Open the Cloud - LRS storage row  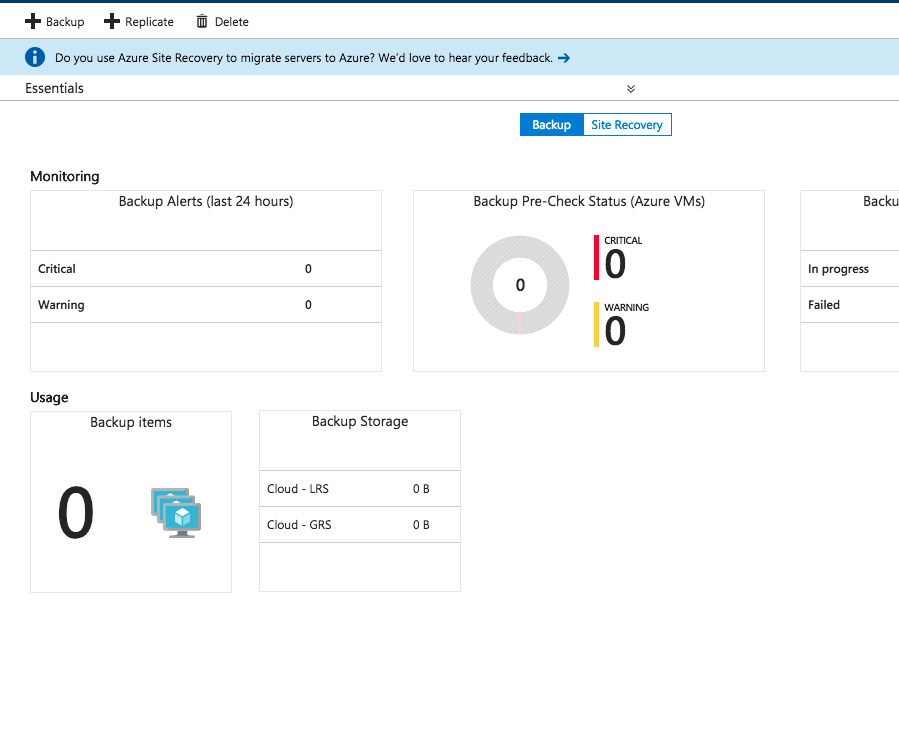click(x=359, y=488)
